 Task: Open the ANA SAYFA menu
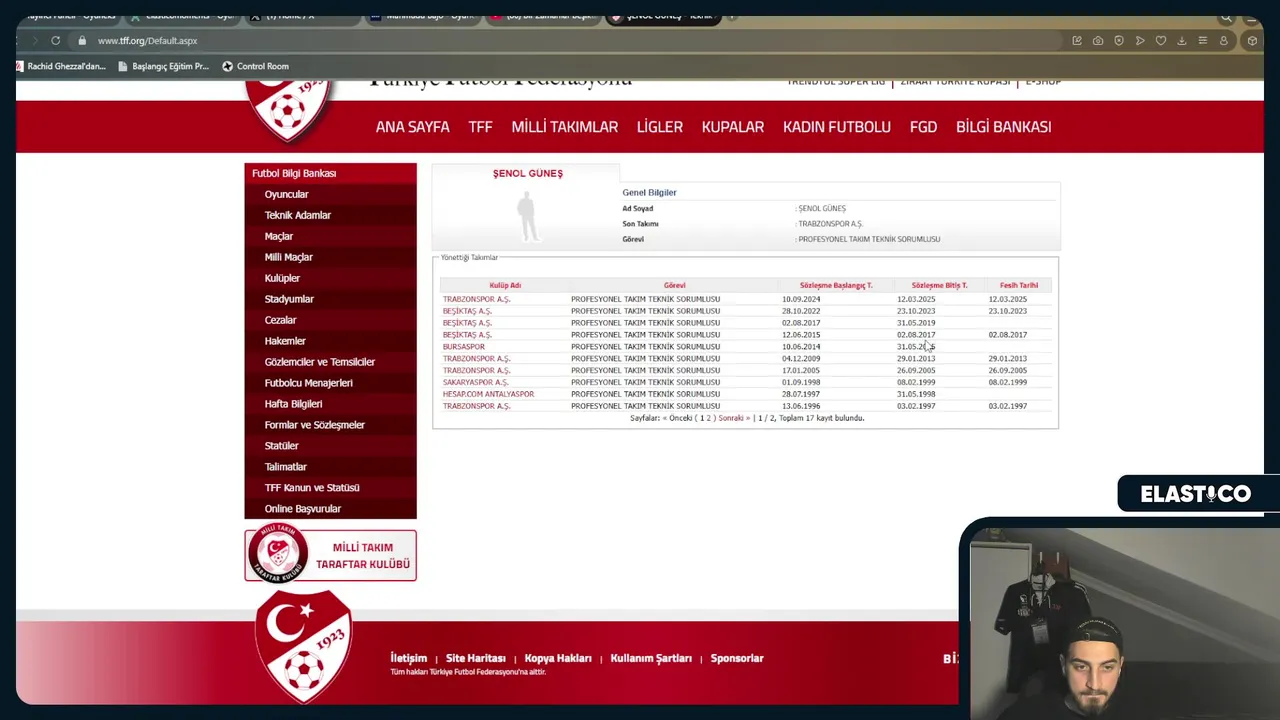tap(412, 127)
